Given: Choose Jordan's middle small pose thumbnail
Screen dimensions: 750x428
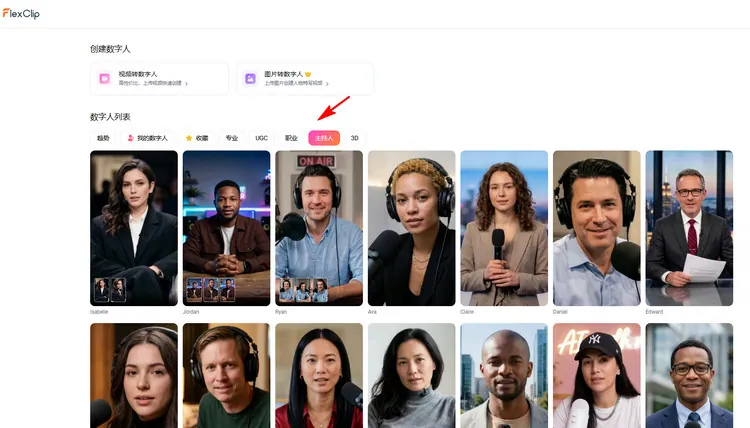Looking at the screenshot, I should click(x=210, y=290).
